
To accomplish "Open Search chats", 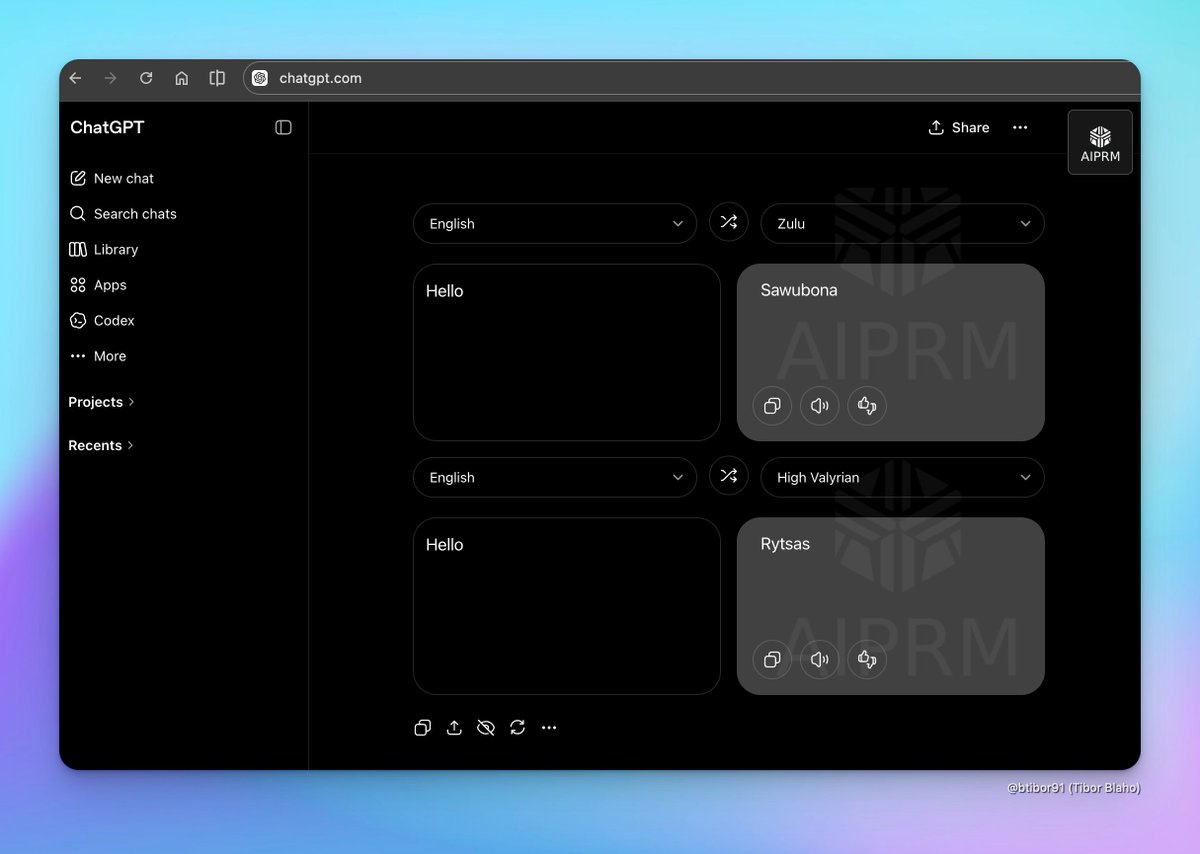I will tap(123, 214).
